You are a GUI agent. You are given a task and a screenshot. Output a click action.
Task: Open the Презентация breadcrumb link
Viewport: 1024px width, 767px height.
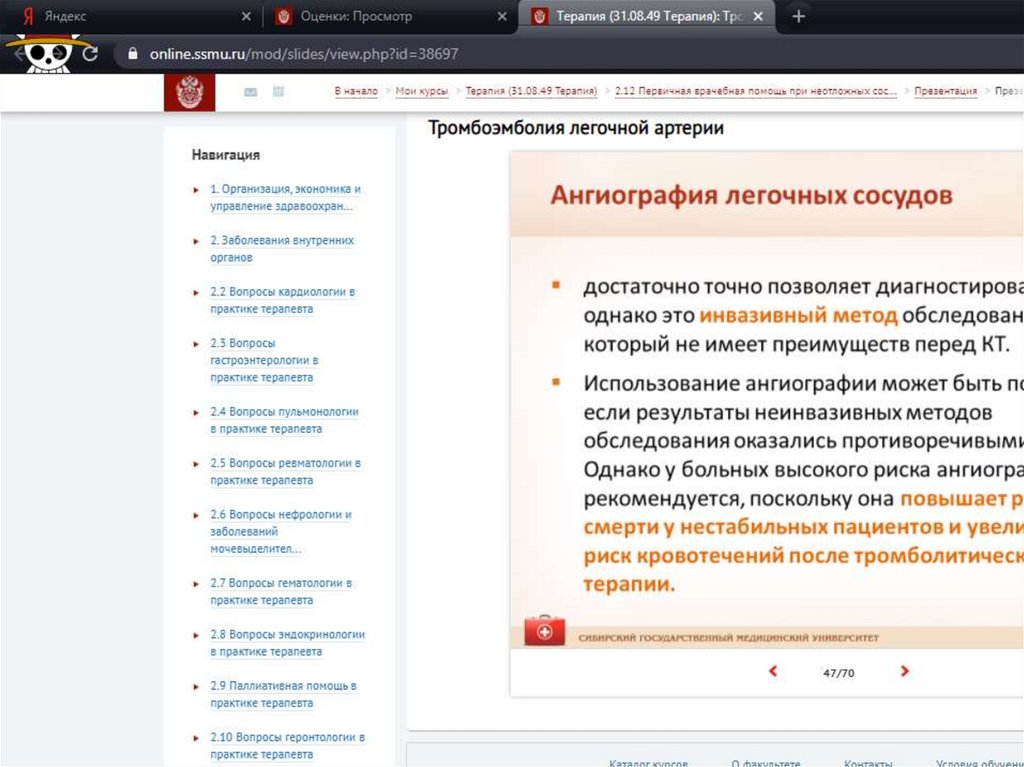tap(946, 91)
